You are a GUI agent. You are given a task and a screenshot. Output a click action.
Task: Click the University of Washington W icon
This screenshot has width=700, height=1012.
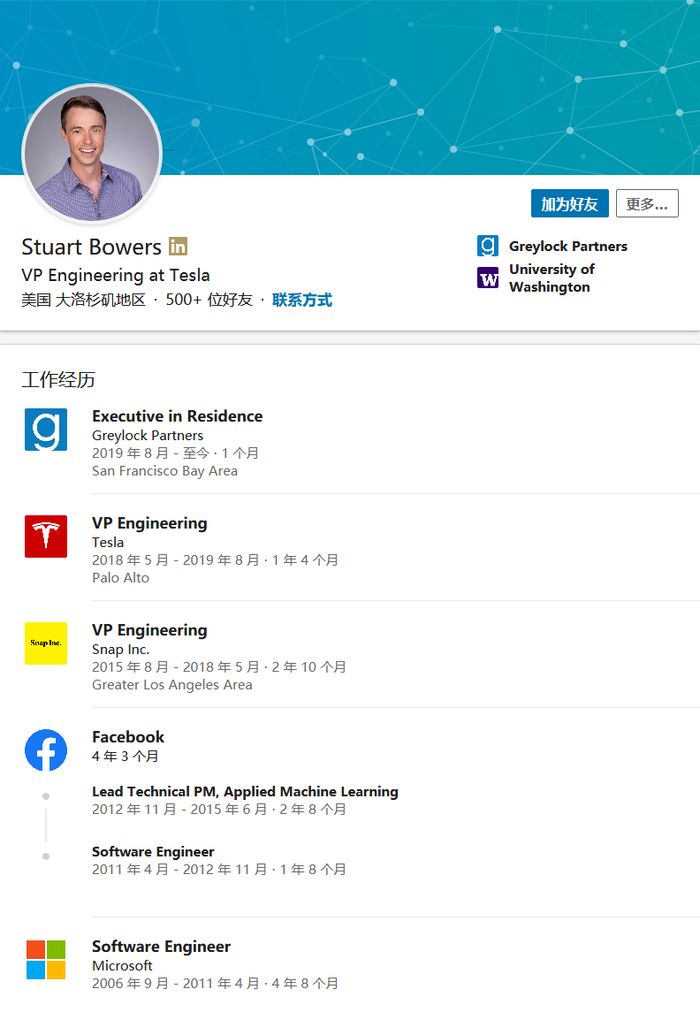(x=488, y=278)
